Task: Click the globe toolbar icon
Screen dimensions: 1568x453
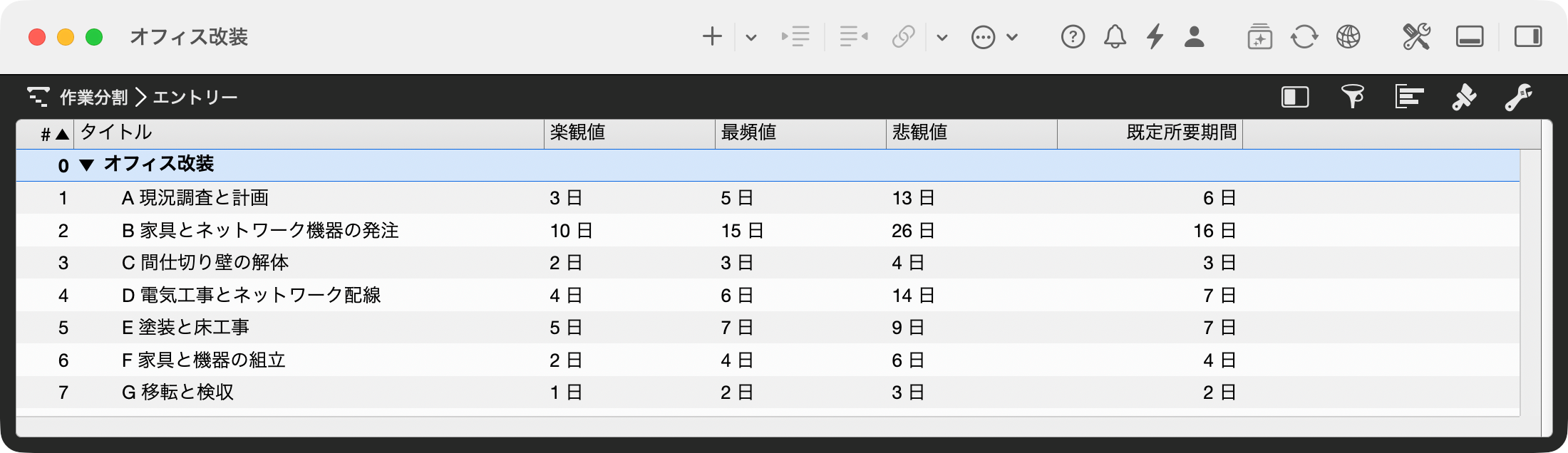Action: [x=1348, y=36]
